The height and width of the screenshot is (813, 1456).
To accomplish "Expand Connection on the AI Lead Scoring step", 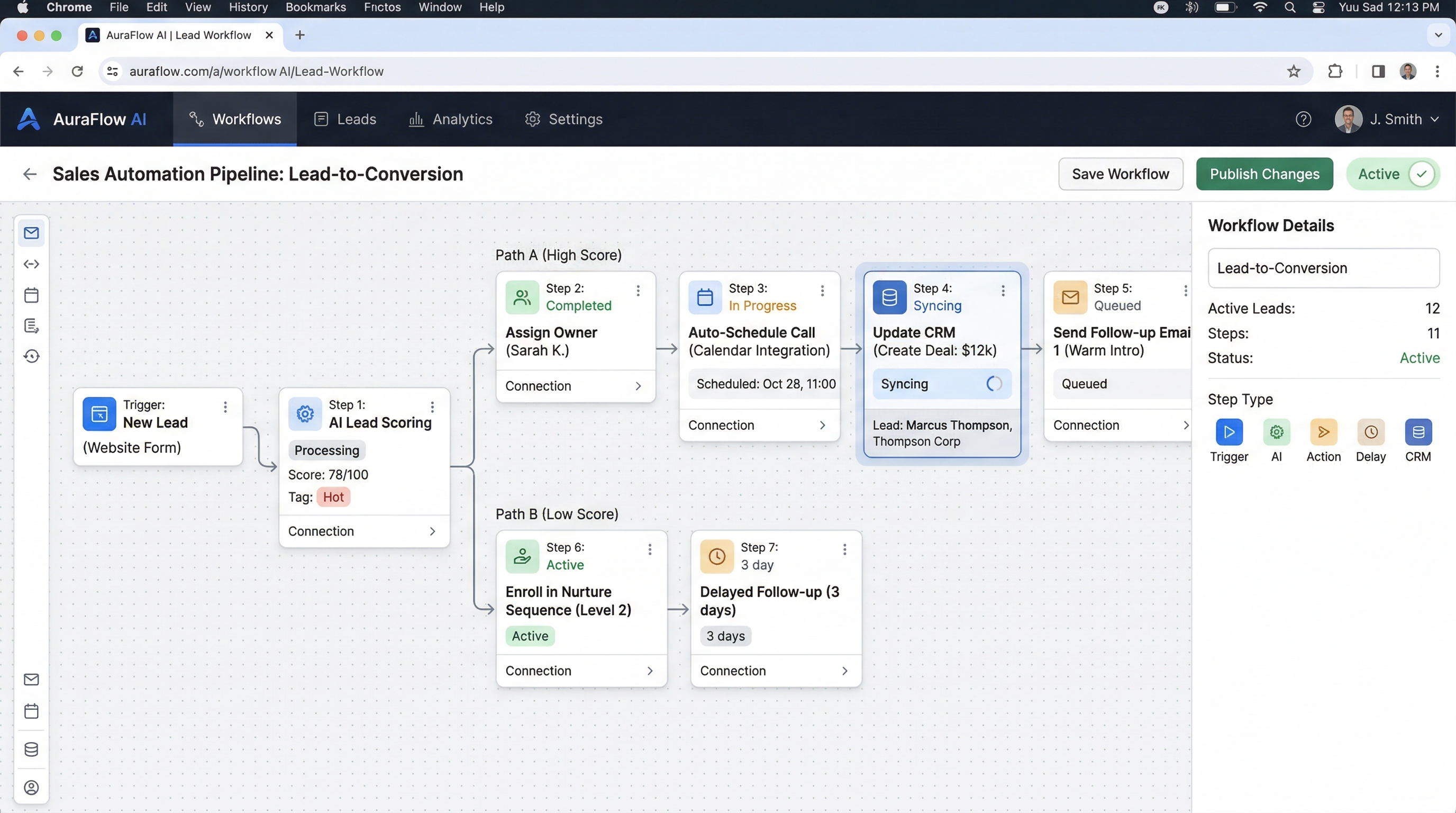I will [x=363, y=531].
